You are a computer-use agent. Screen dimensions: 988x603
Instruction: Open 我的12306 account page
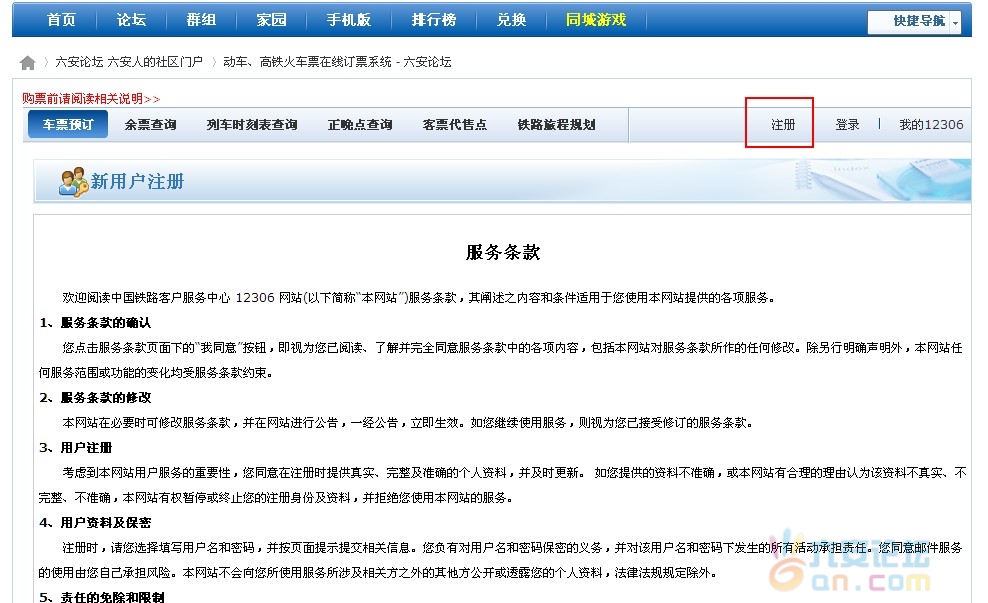click(929, 125)
